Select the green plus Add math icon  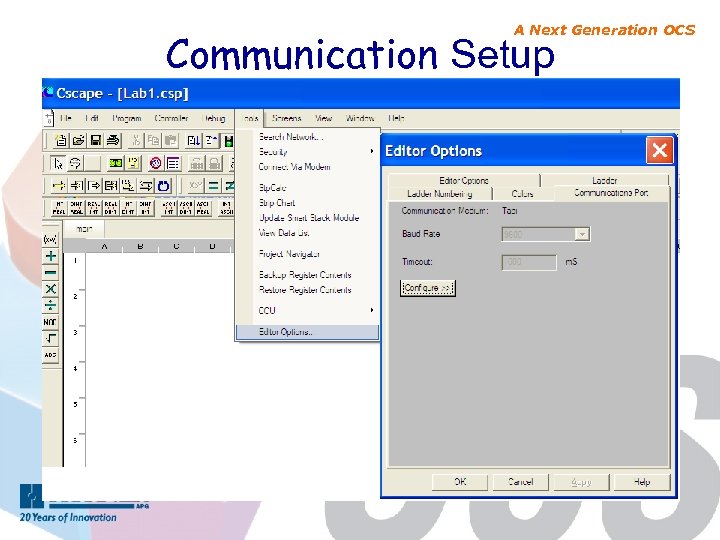point(51,256)
